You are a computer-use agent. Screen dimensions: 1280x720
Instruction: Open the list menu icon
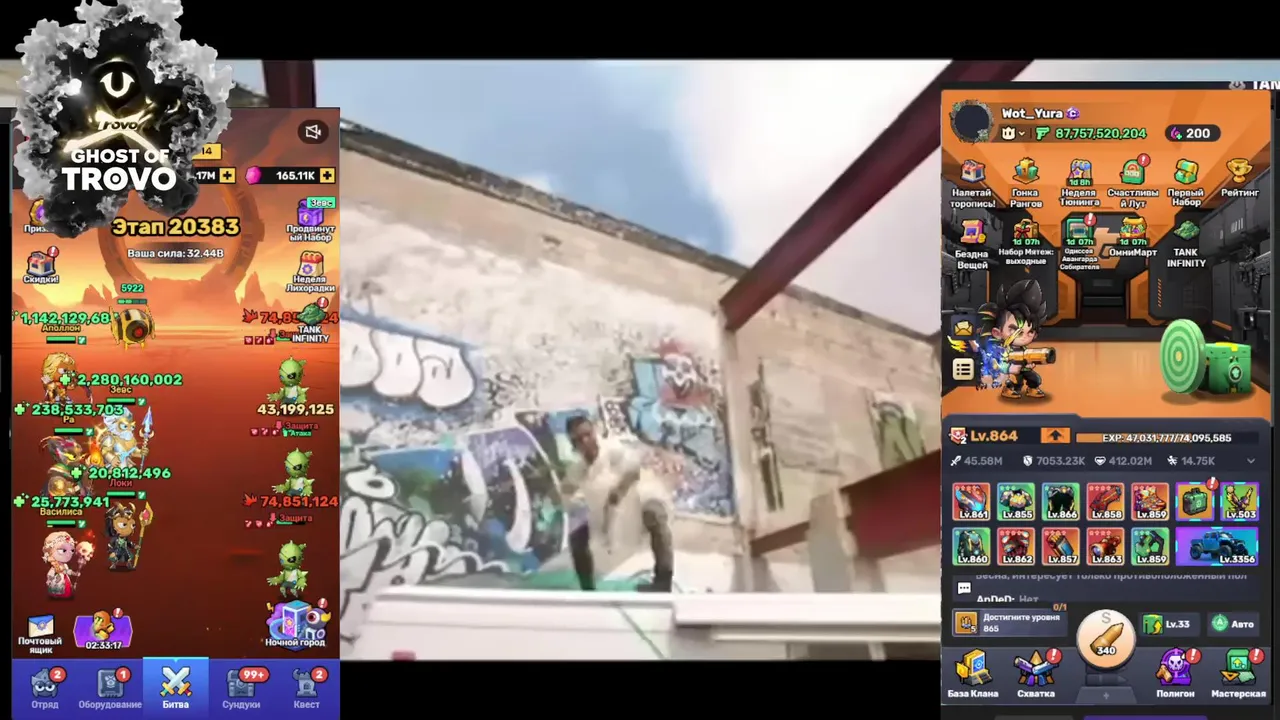coord(963,370)
